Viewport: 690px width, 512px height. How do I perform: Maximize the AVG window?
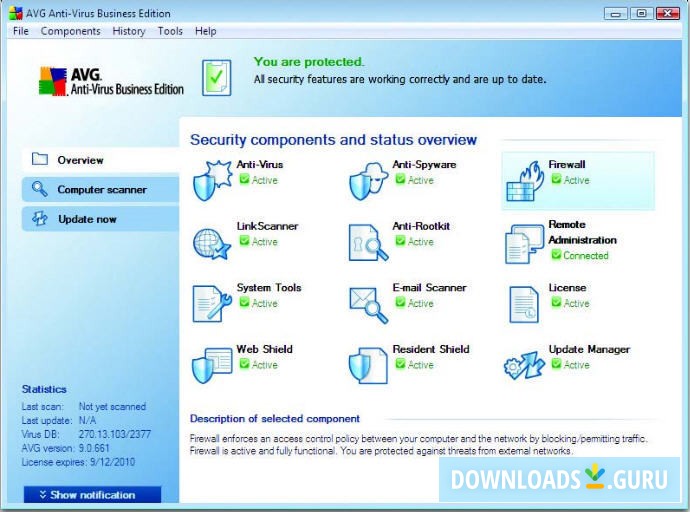click(641, 14)
